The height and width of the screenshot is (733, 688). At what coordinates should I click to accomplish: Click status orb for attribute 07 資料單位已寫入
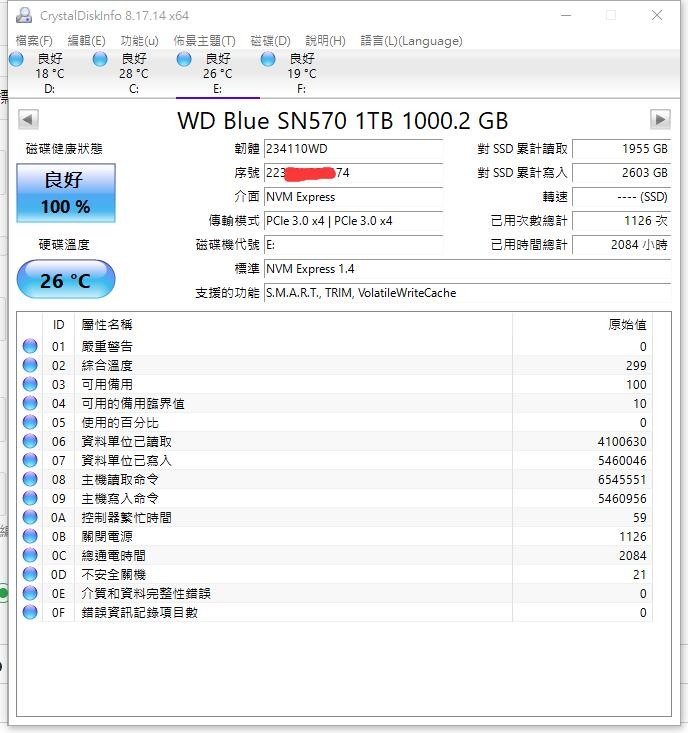click(x=30, y=460)
